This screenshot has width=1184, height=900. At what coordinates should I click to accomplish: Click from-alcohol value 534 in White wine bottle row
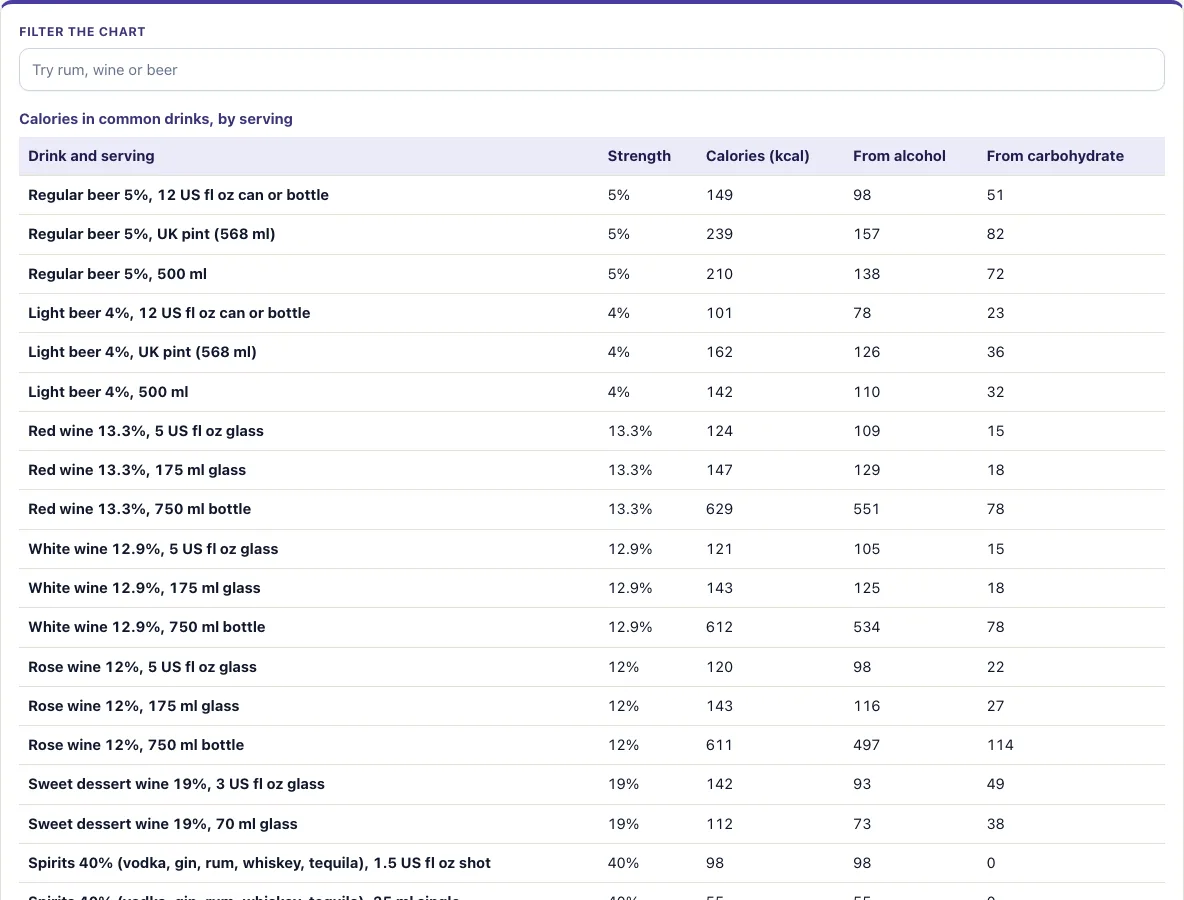click(867, 627)
